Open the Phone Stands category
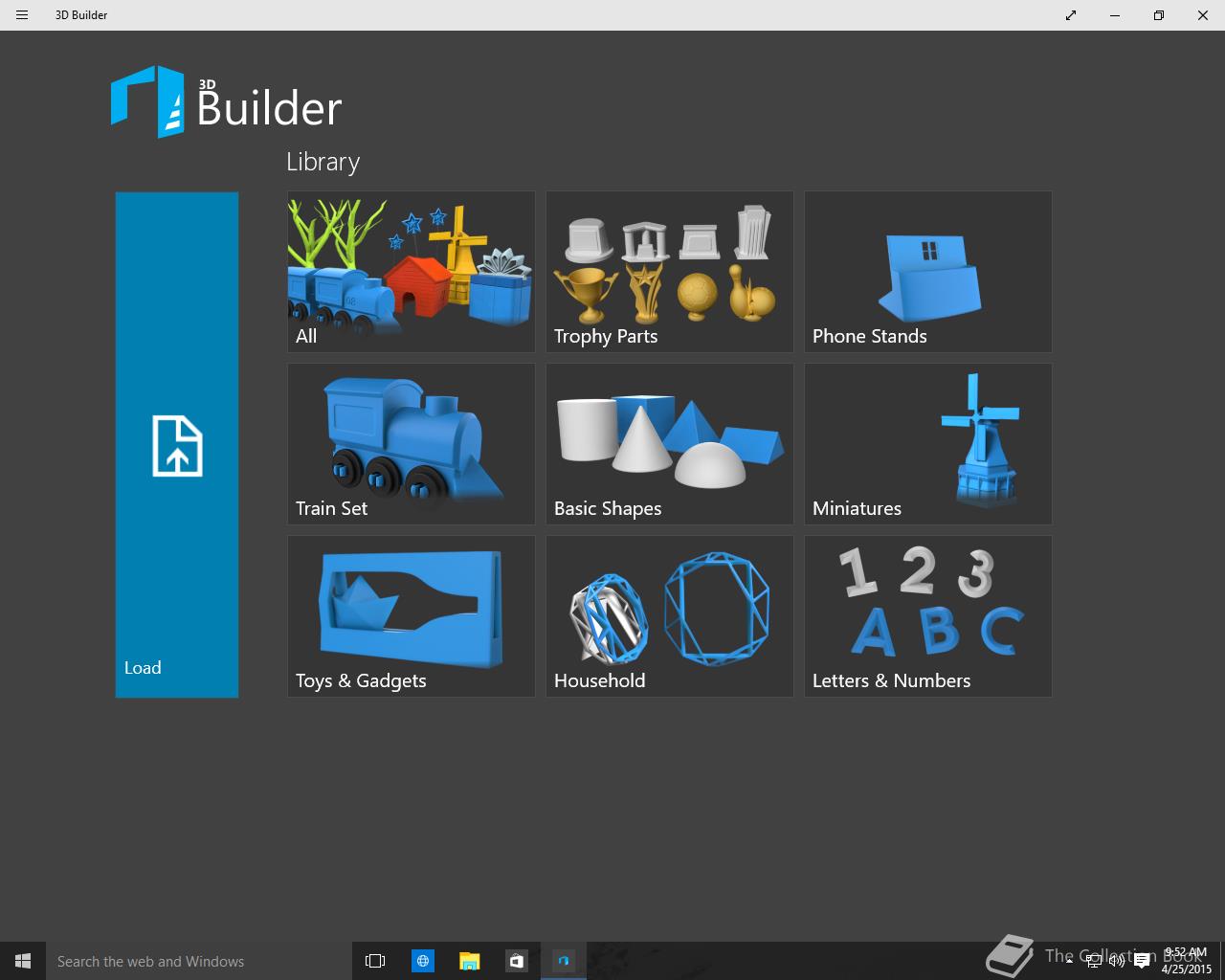Viewport: 1225px width, 980px height. [x=928, y=272]
